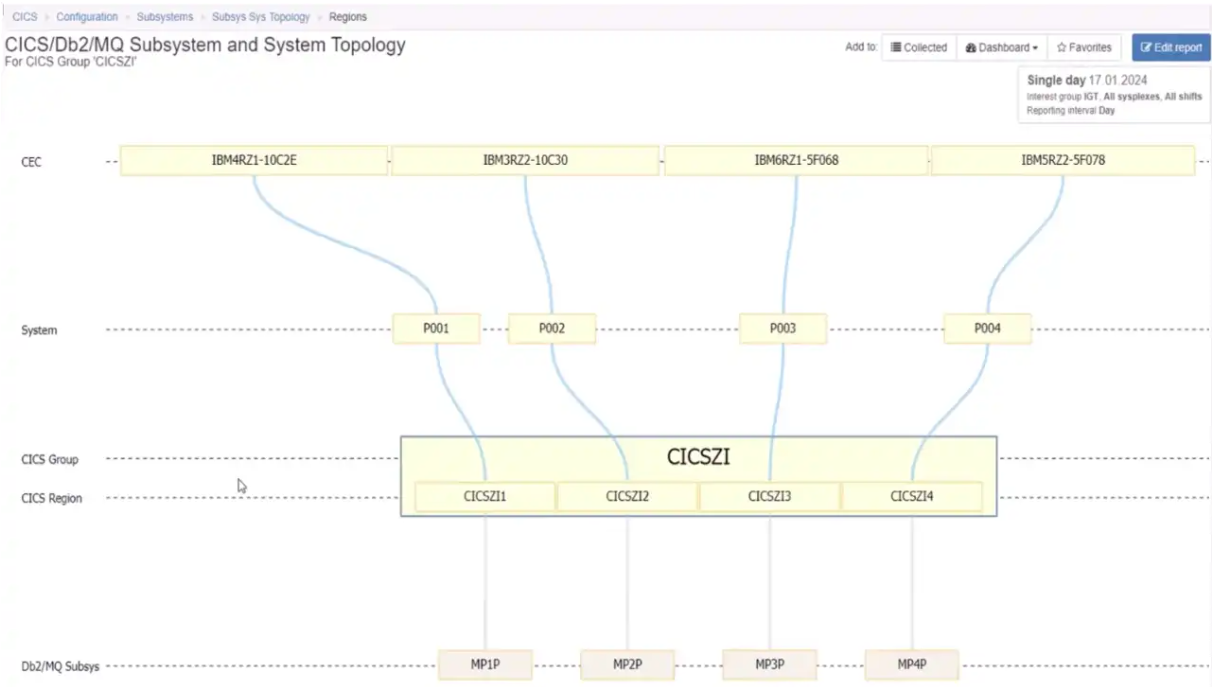Select CEC node IBM6RZ1-5F068
The image size is (1213, 687).
tap(796, 160)
